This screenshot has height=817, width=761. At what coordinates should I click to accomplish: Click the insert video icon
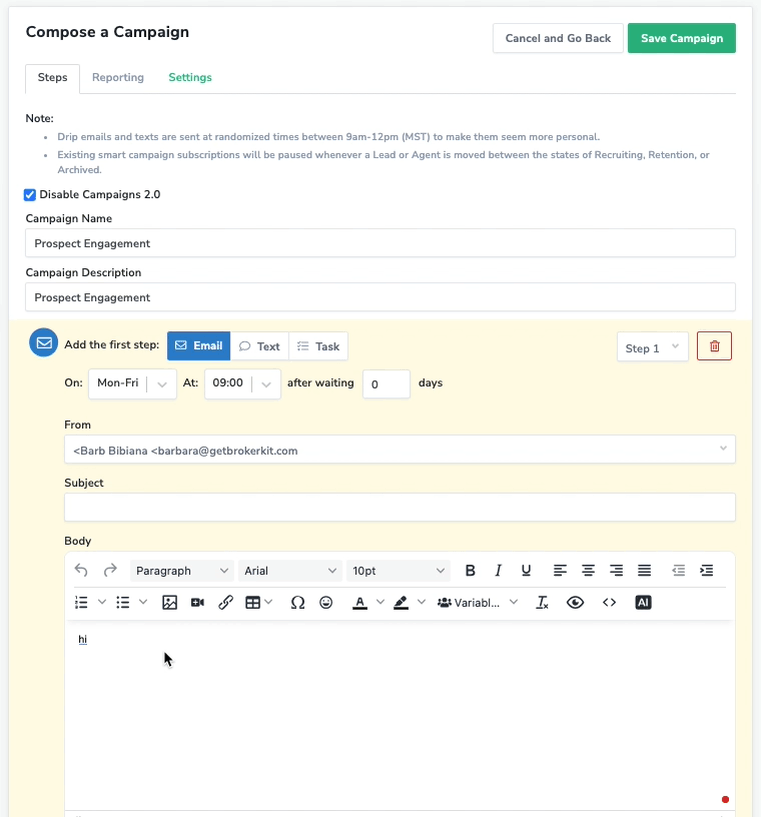198,603
